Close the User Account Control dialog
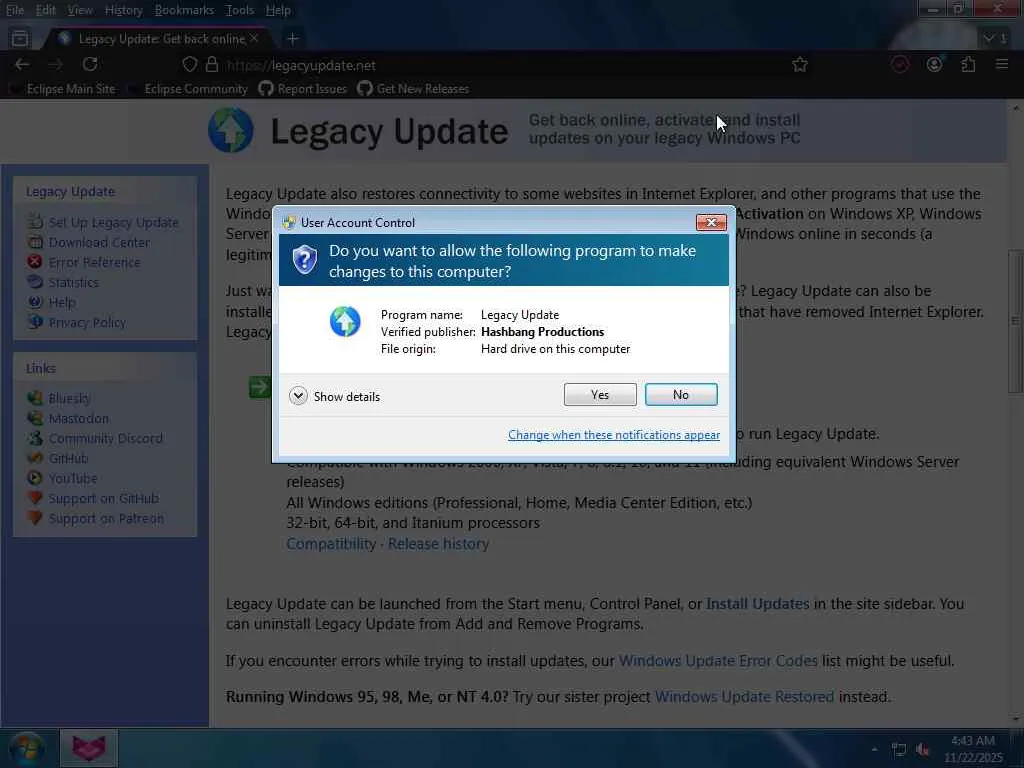Screen dimensions: 1024x768 tap(711, 223)
